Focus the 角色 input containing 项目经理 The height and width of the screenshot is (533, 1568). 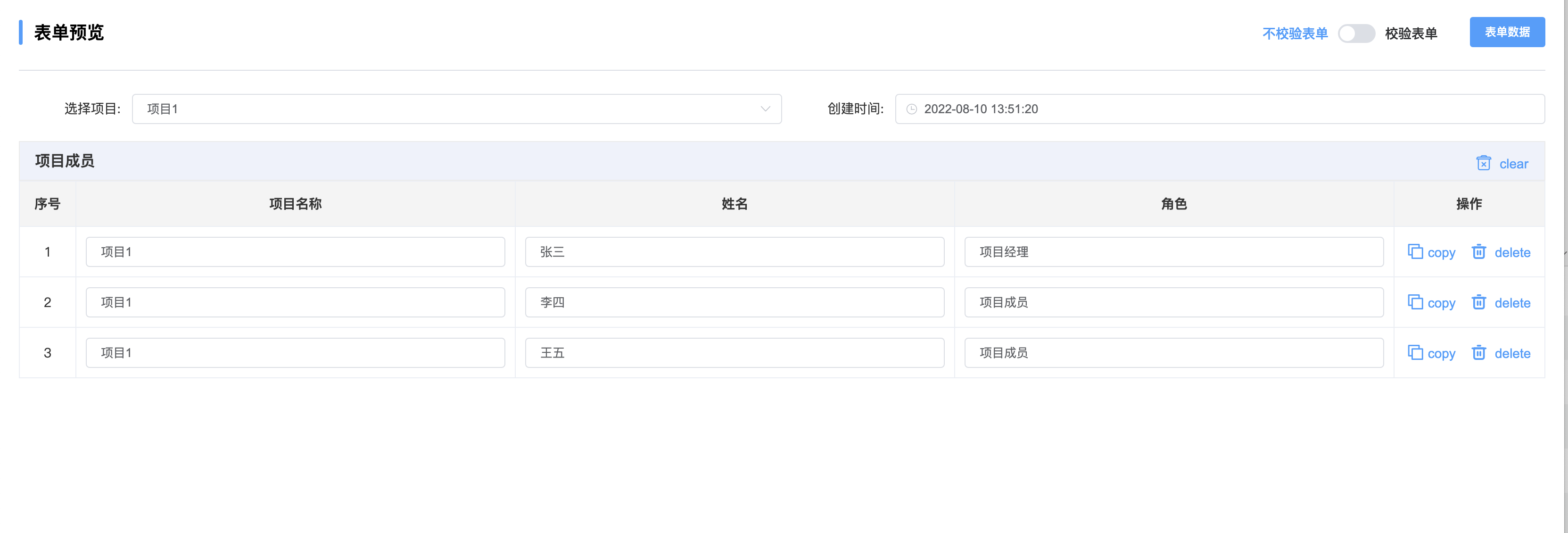tap(1174, 251)
